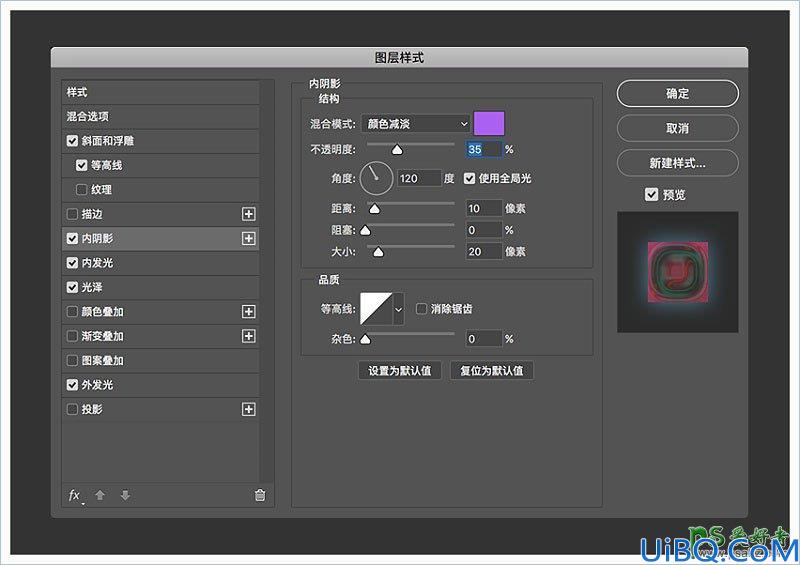Move effect down with the down arrow
This screenshot has height=565, width=800.
point(125,495)
